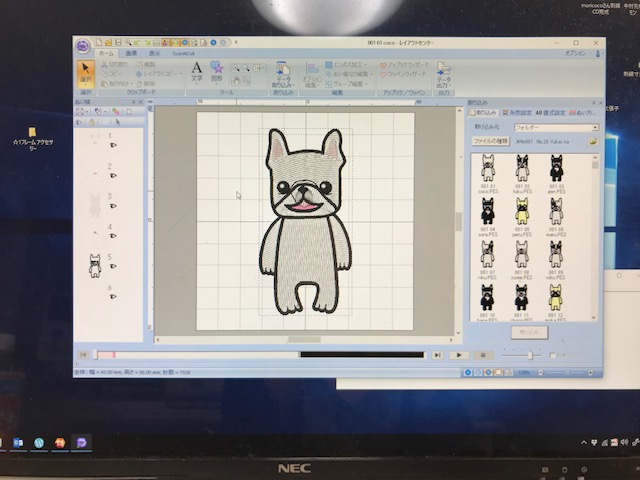Select the hand pan tool

coord(236,80)
